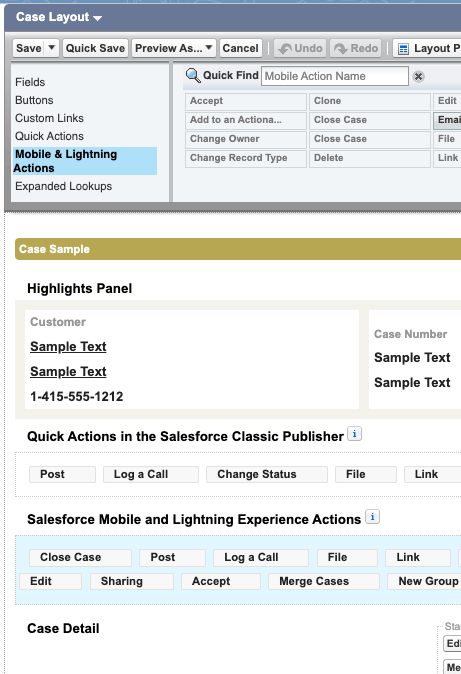Click the Undo arrow icon
461x674 pixels.
click(x=285, y=49)
